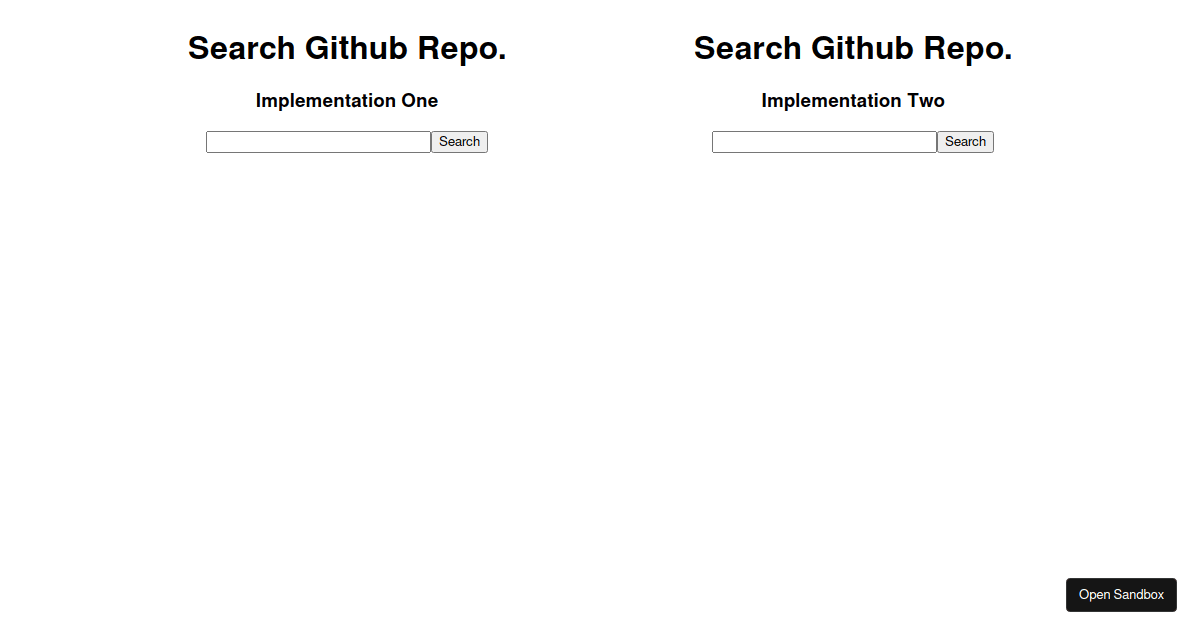
Task: Click Search button under Implementation One
Action: (459, 142)
